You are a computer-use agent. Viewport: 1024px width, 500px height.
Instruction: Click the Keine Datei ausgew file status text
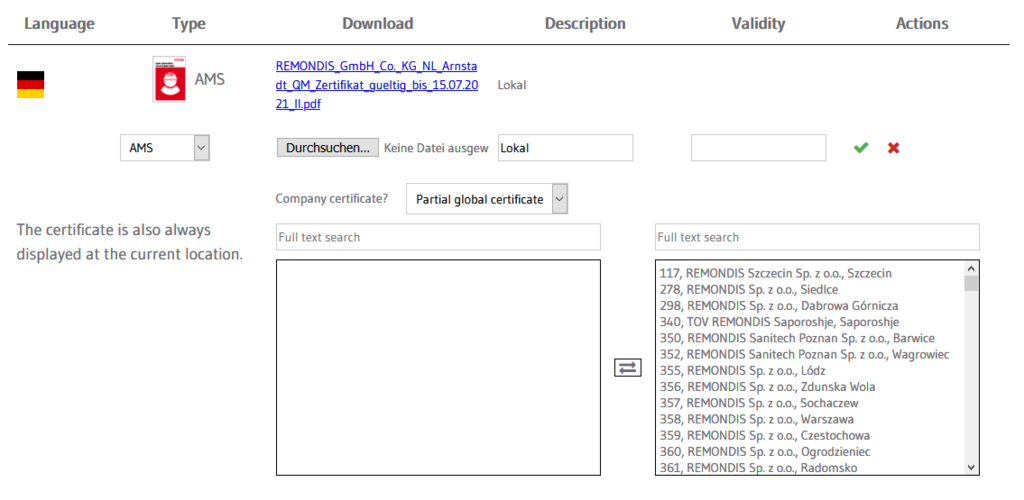click(x=436, y=148)
